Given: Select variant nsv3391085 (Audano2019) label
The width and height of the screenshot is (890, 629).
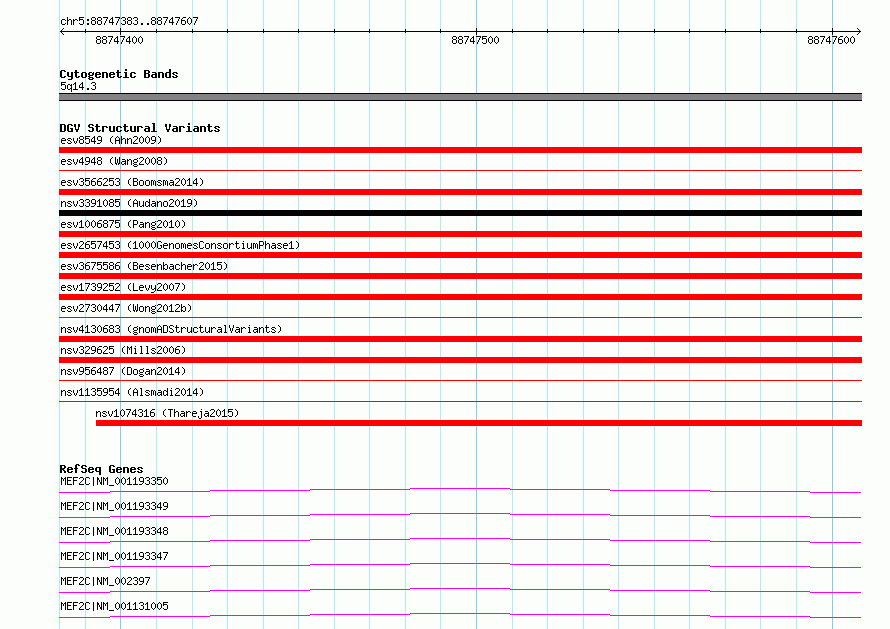Looking at the screenshot, I should point(129,203).
